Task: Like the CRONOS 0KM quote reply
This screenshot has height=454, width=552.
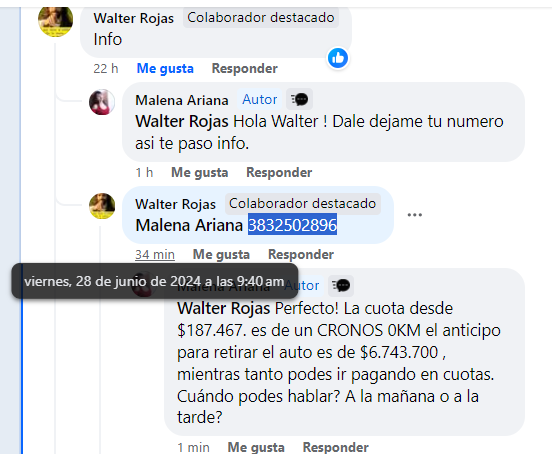Action: [x=256, y=447]
